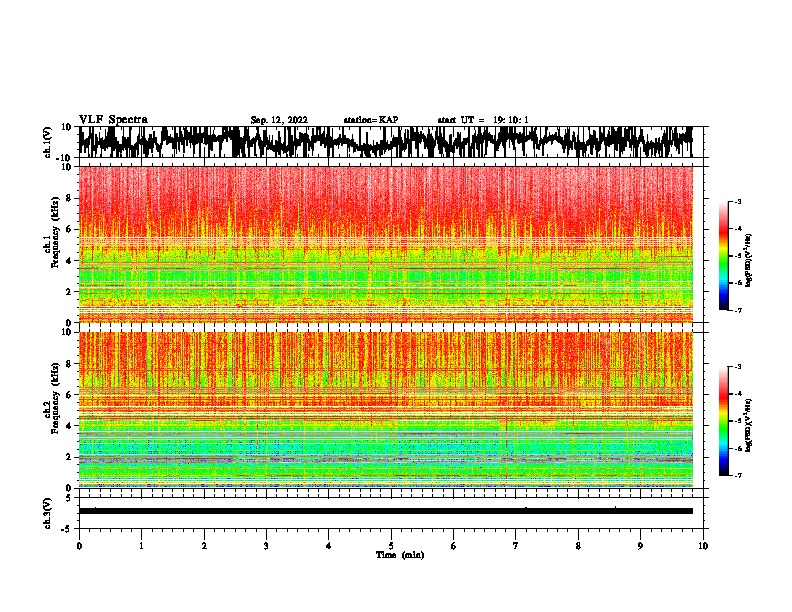Click time axis tick label "0"
Image resolution: width=792 pixels, height=612 pixels.
click(79, 546)
